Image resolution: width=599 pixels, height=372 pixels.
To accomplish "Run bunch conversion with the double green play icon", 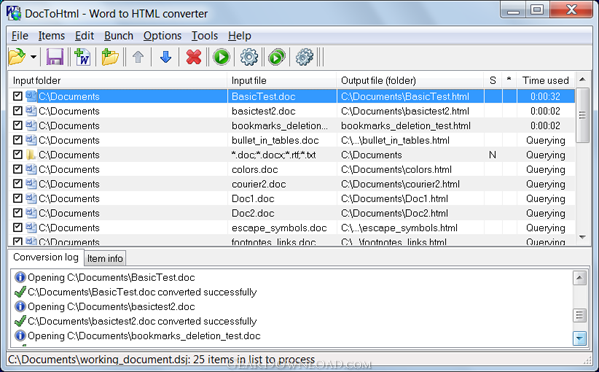I will (x=277, y=57).
